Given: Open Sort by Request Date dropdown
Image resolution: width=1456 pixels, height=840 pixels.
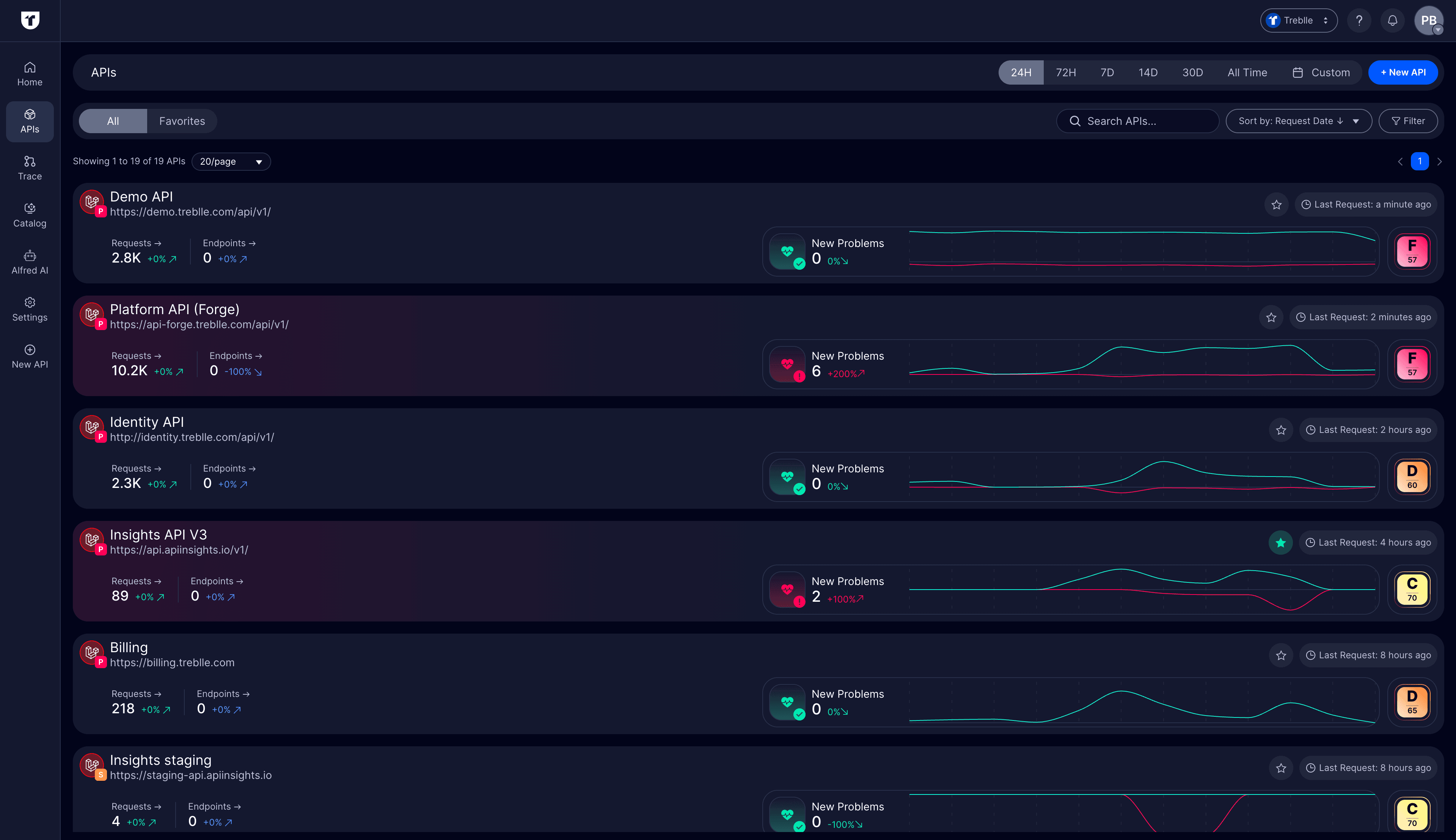Looking at the screenshot, I should [1298, 121].
